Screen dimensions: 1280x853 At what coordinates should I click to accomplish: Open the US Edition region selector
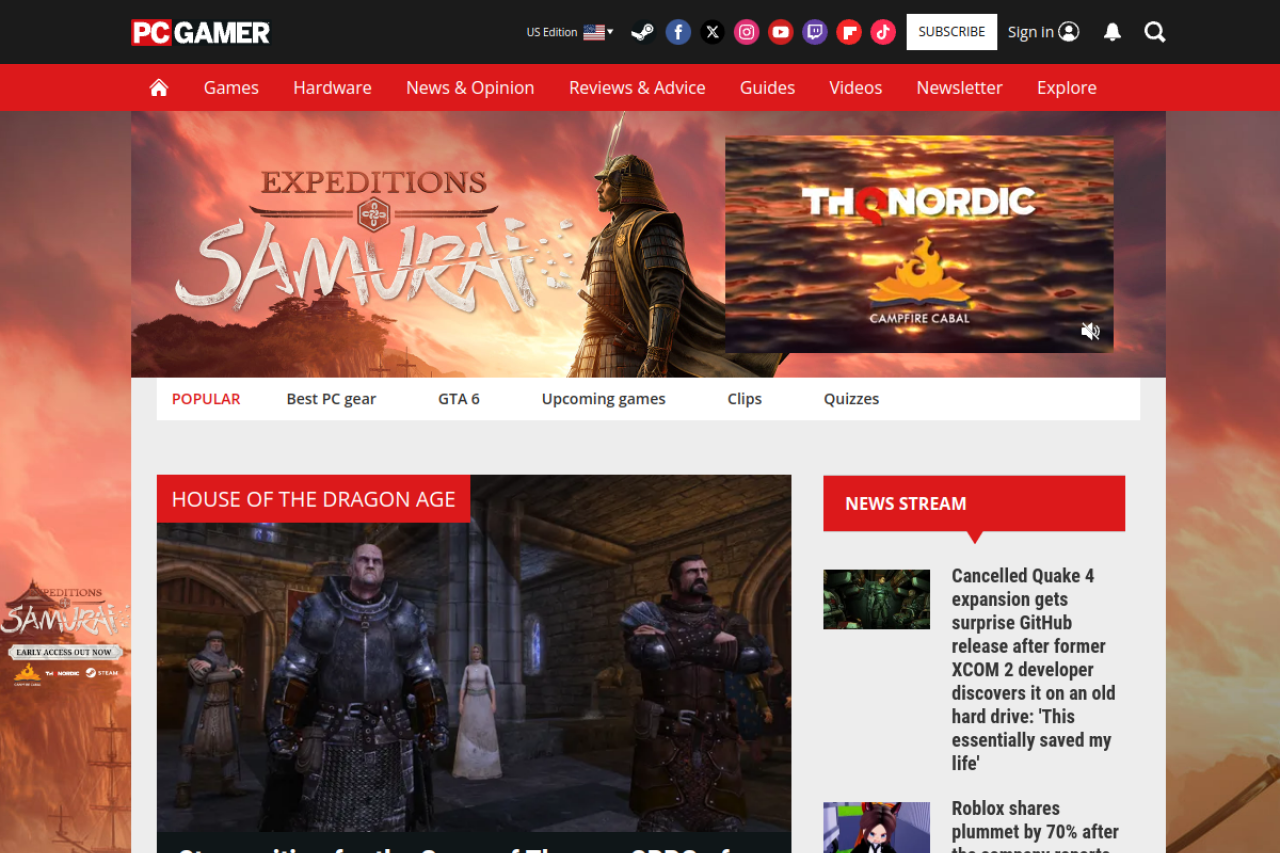pos(570,32)
